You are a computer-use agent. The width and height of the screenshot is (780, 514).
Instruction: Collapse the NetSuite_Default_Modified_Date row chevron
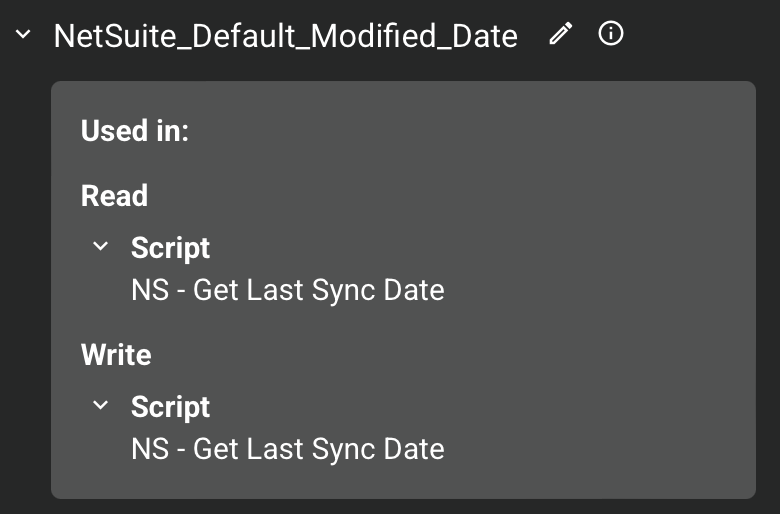24,36
